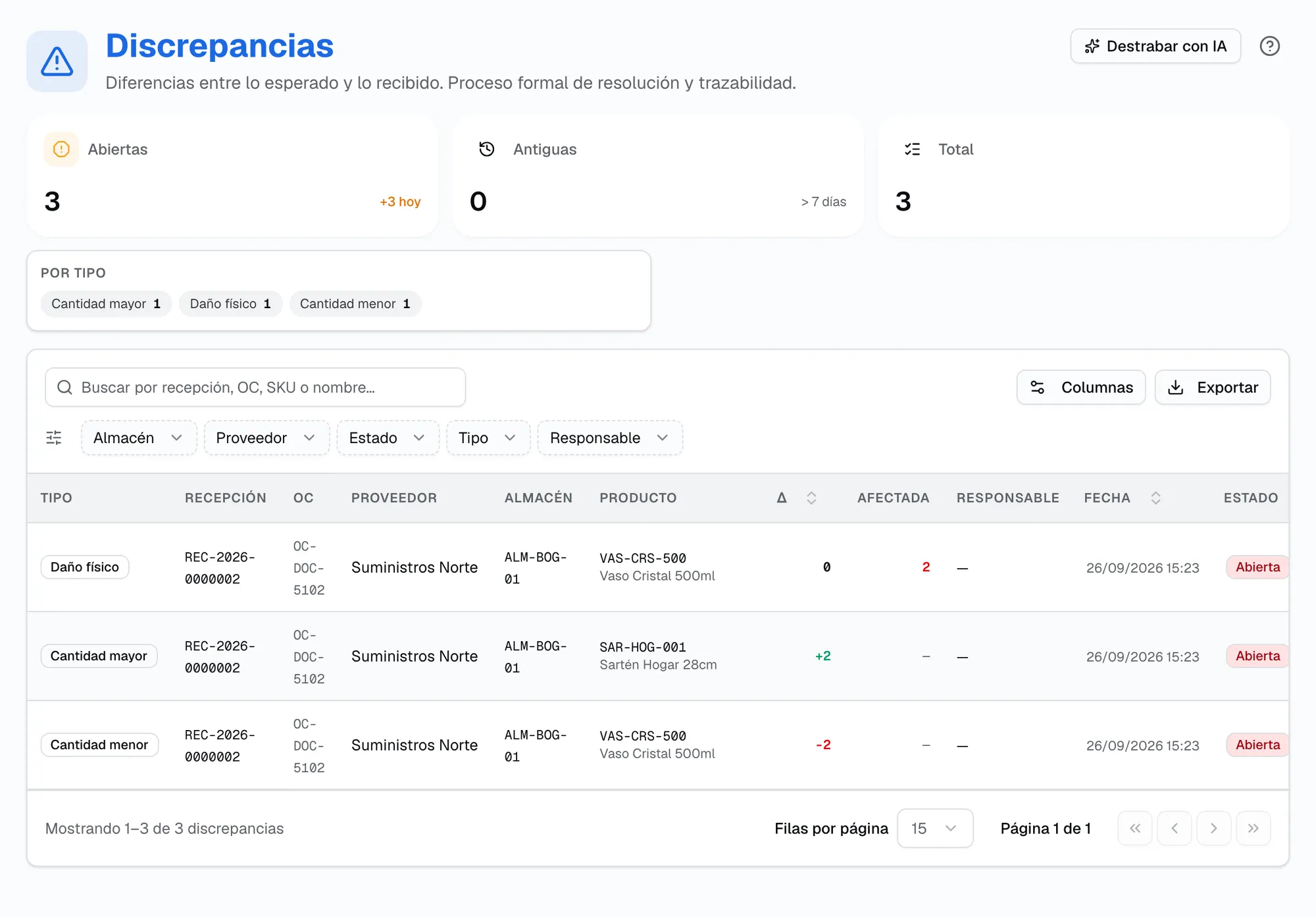Select the Daño físico row type badge

pyautogui.click(x=85, y=567)
